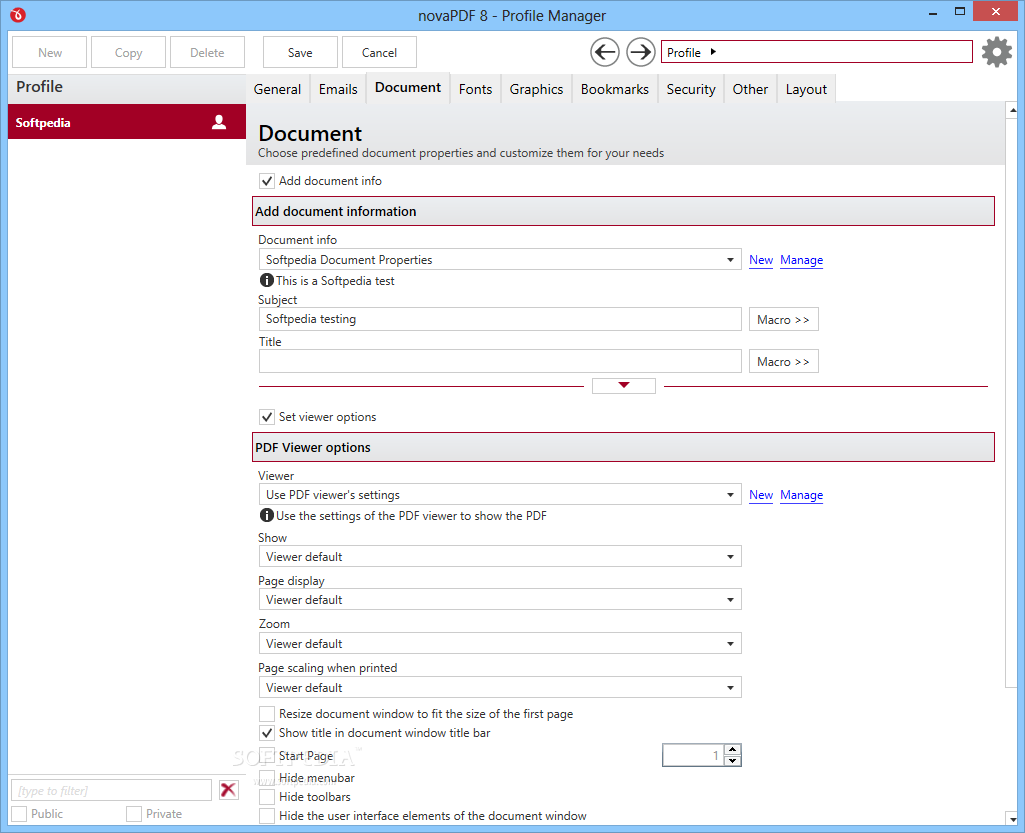Click info icon beside 'Use the settings of the PDF viewer'
Screen dimensions: 1025x833
(267, 515)
